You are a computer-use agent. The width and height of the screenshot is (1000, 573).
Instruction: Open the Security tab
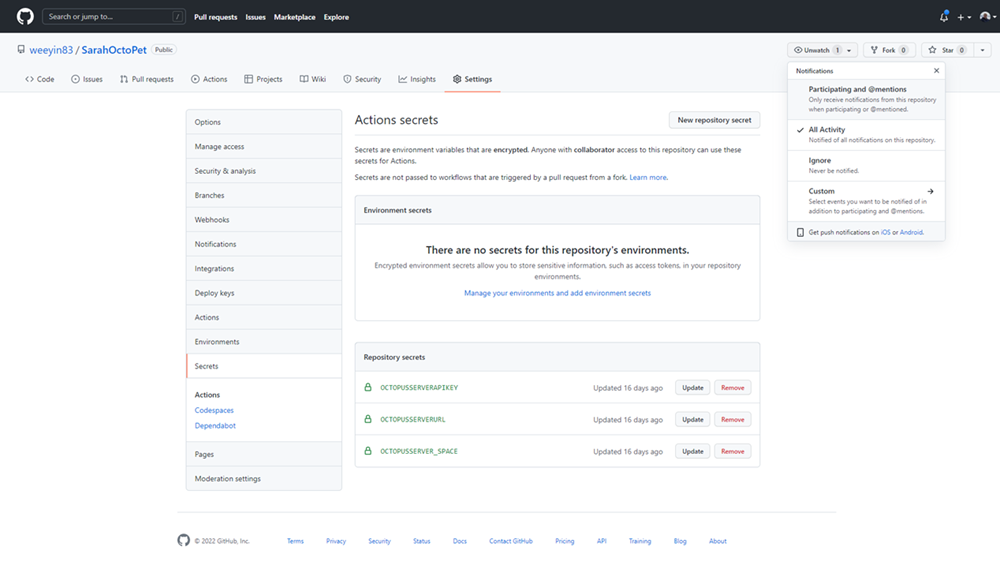point(362,79)
